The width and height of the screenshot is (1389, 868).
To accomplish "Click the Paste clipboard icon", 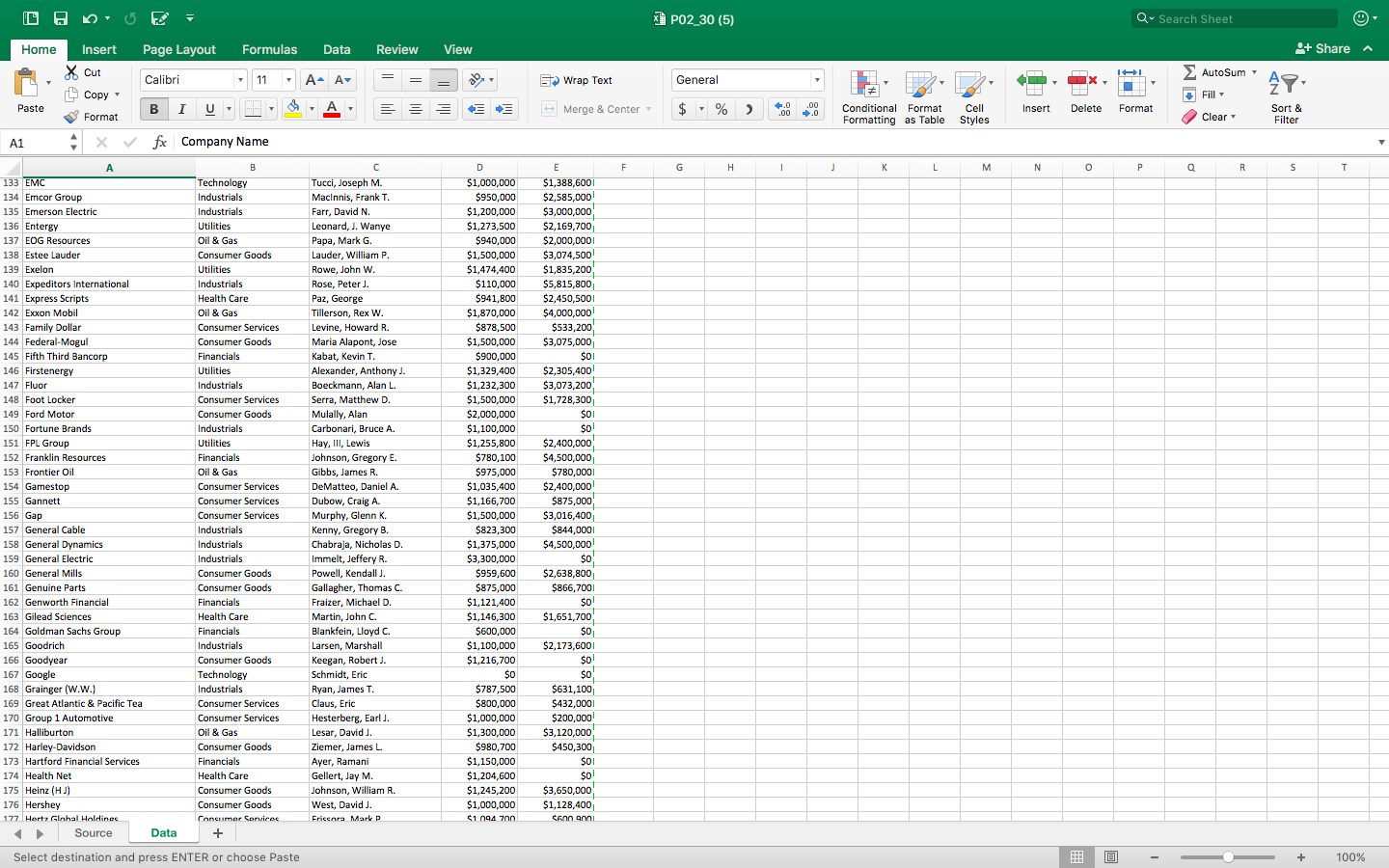I will coord(27,84).
